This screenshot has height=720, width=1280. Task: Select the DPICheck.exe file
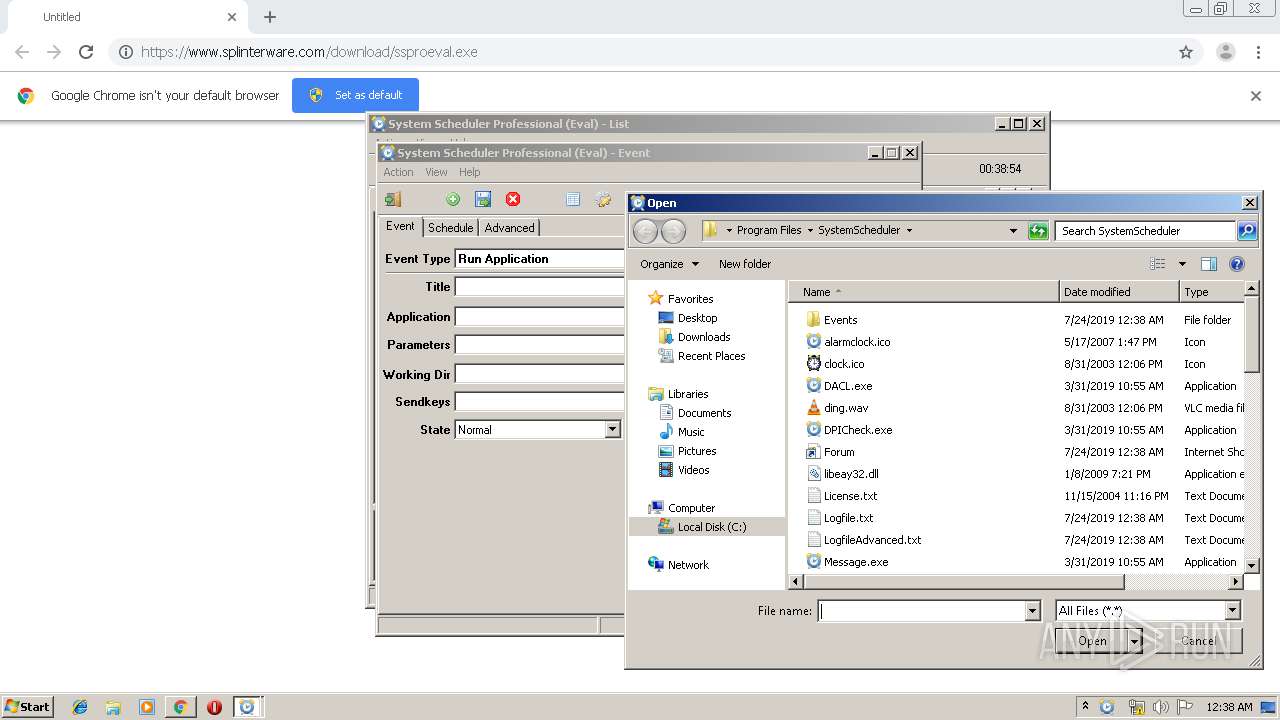coord(858,430)
